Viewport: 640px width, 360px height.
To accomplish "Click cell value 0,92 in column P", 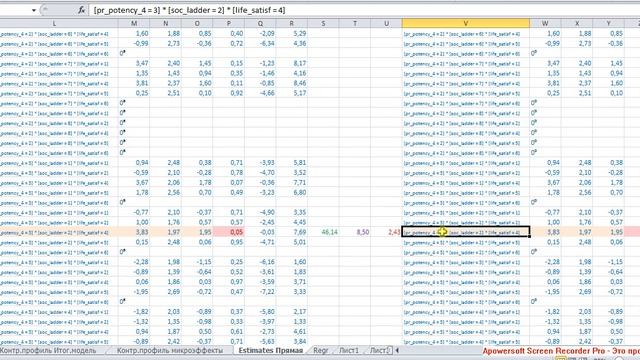I will [x=236, y=93].
